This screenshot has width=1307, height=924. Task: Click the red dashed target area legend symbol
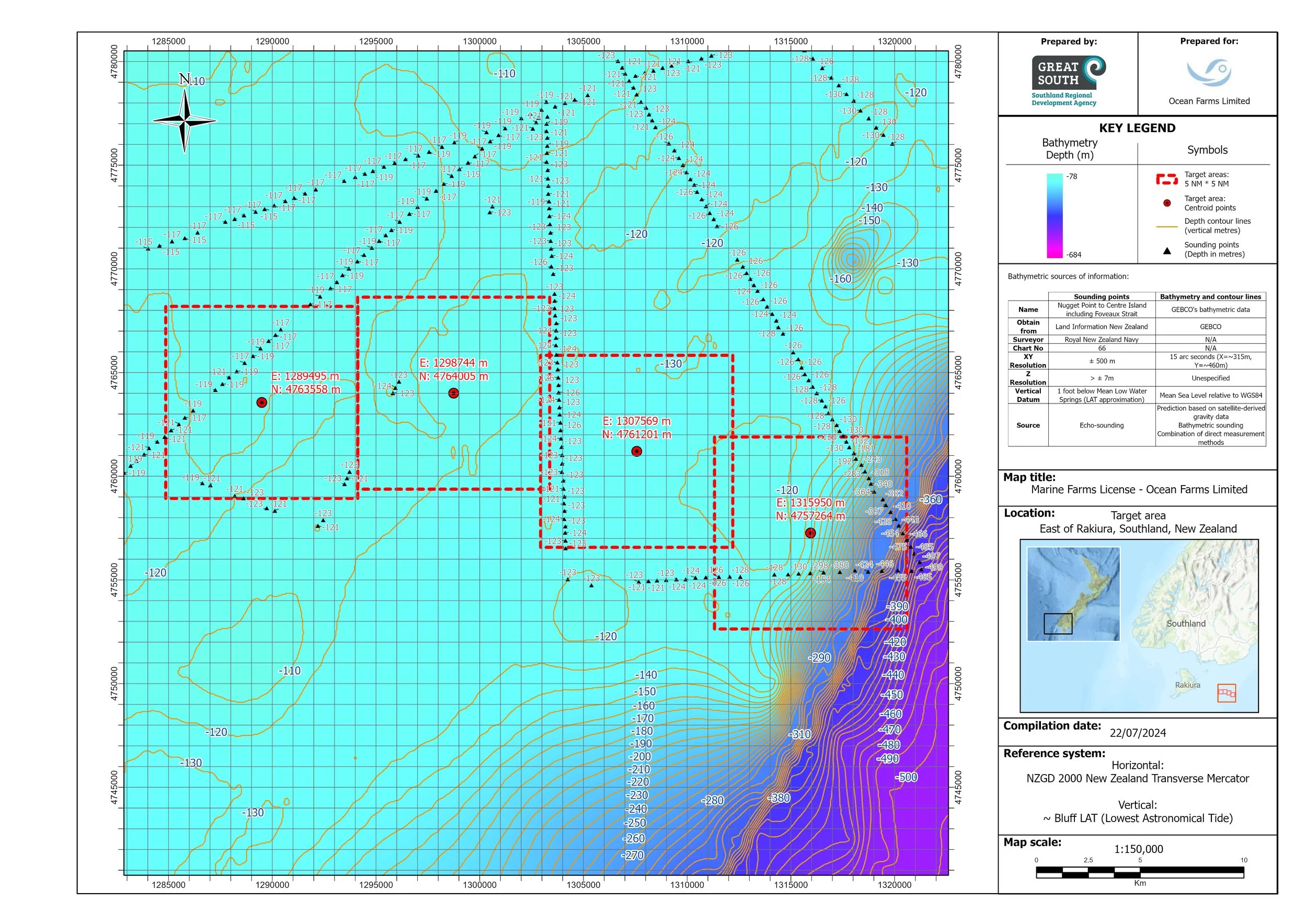(1166, 179)
